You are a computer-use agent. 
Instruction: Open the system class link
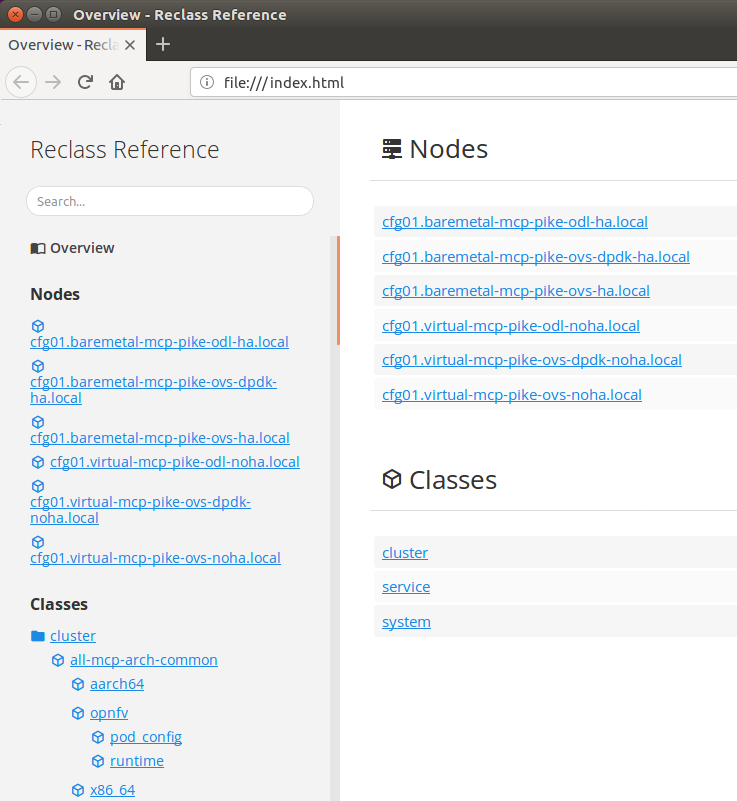pyautogui.click(x=406, y=622)
